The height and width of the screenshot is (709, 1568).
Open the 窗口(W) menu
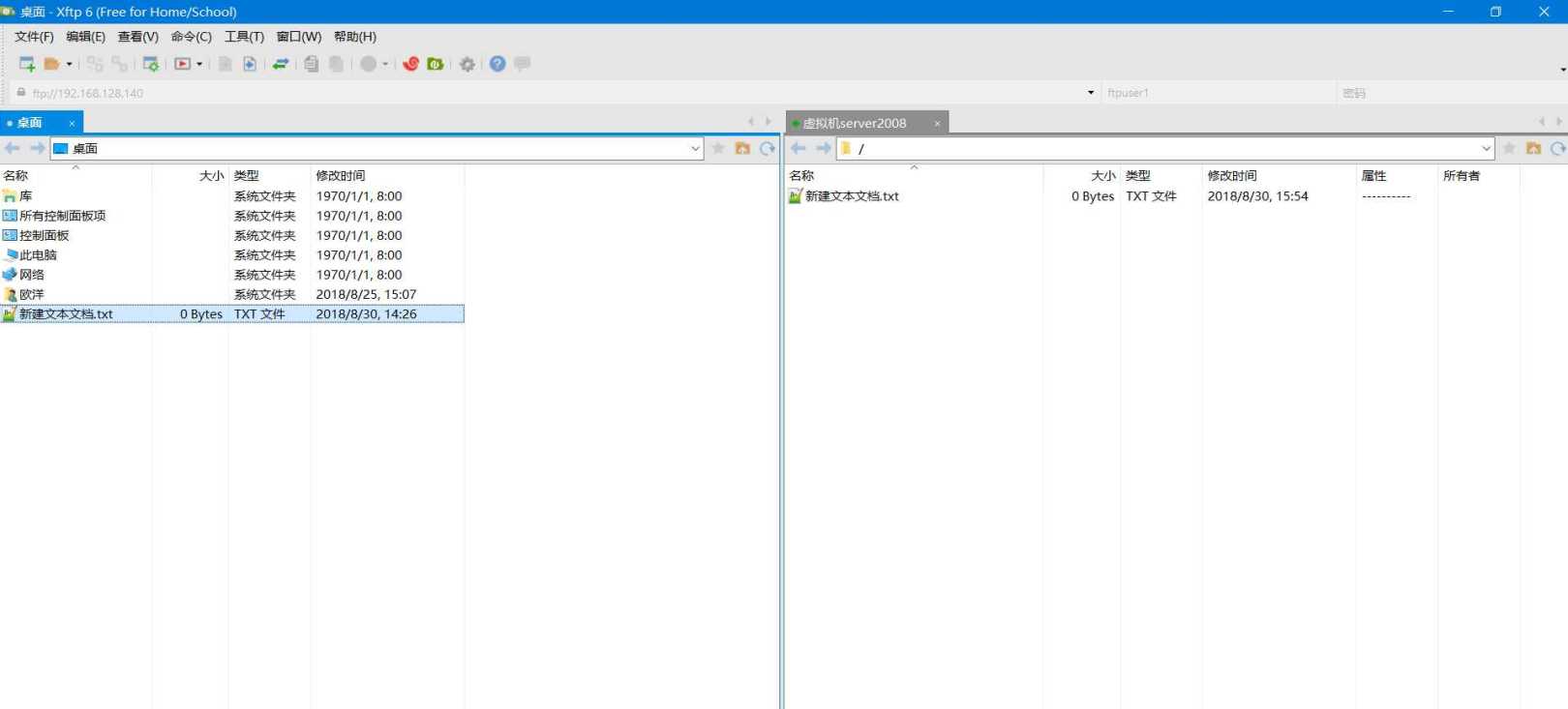[x=299, y=37]
